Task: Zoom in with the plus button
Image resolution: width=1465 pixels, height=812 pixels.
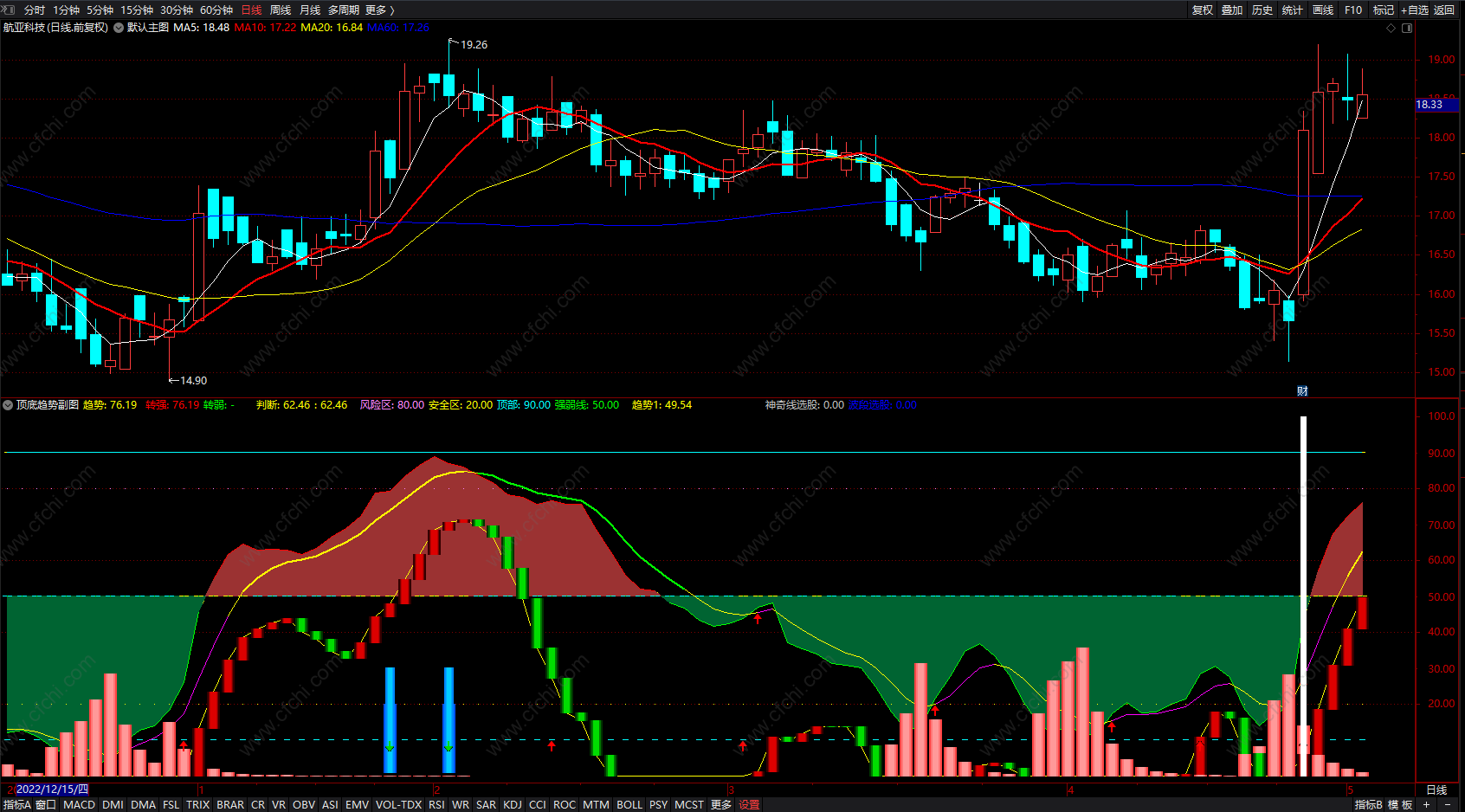Action: [1426, 805]
